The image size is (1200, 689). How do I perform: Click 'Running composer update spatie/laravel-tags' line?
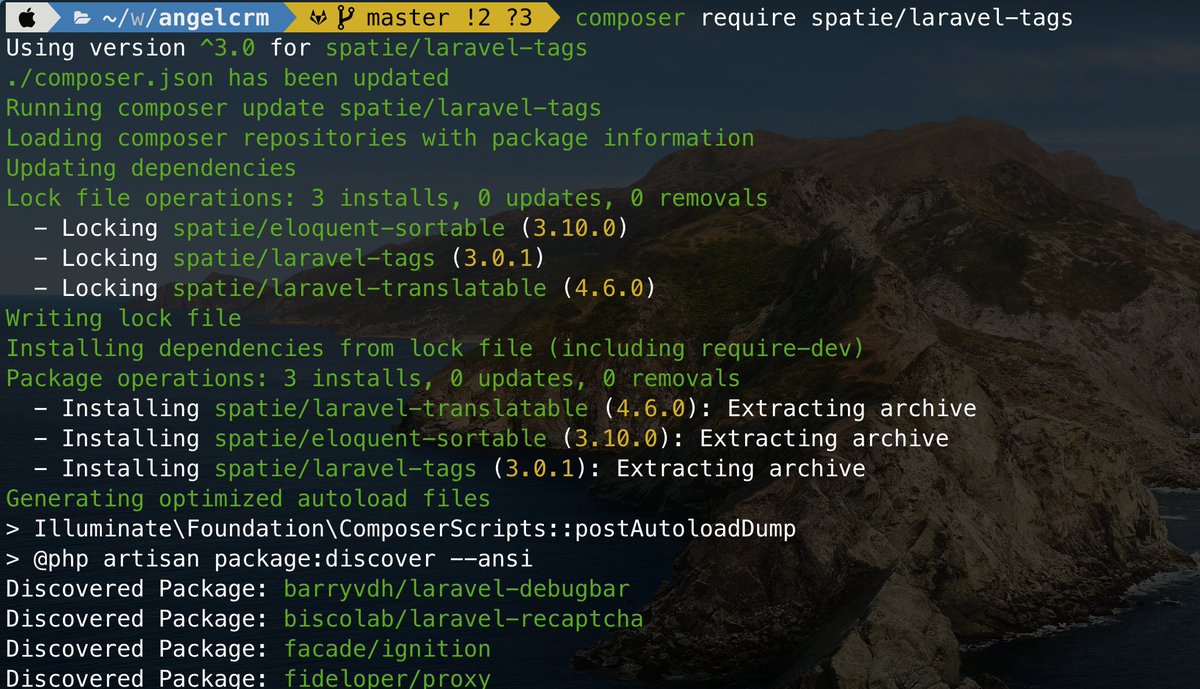tap(304, 108)
